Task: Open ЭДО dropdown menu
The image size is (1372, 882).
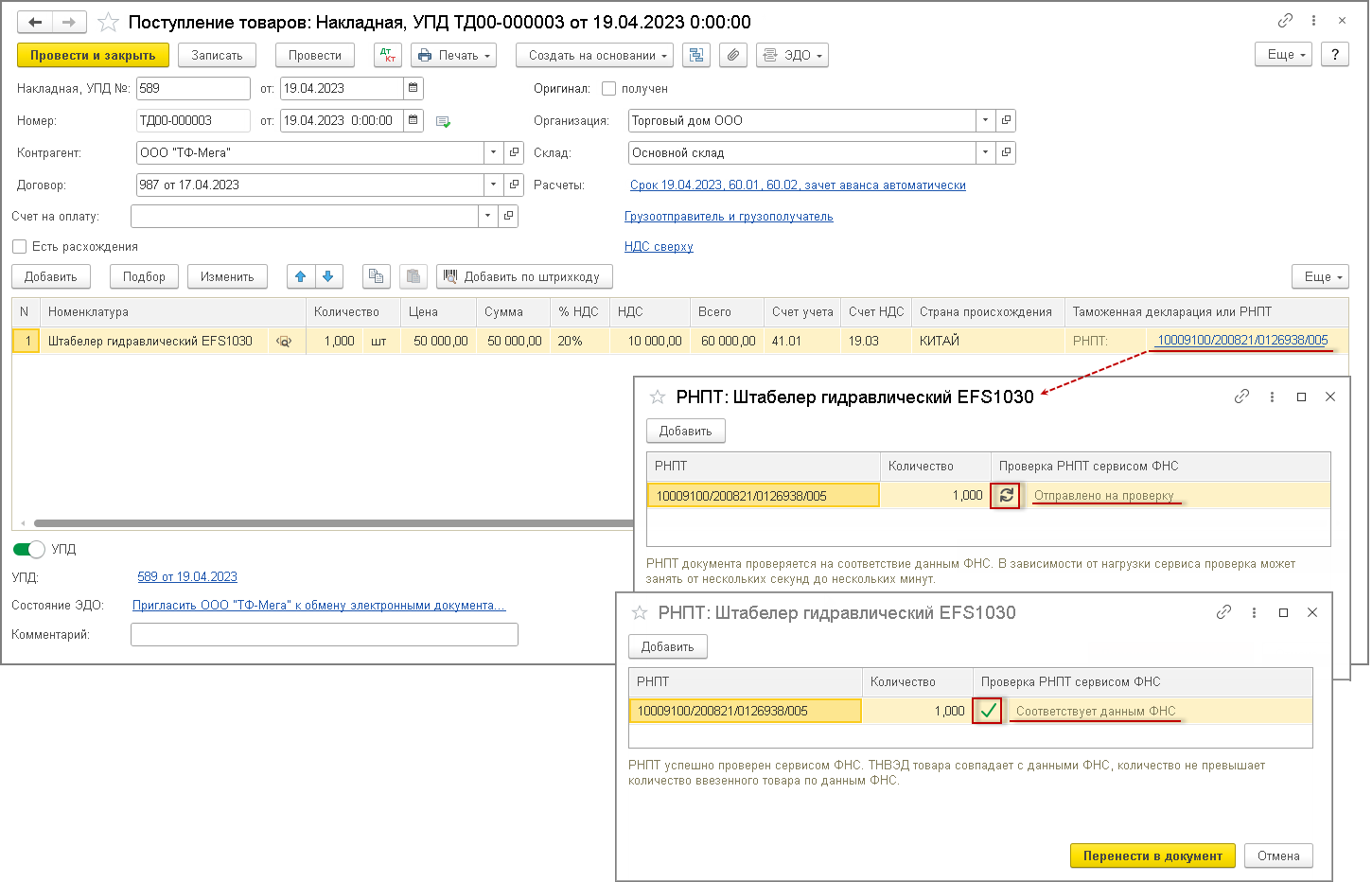Action: click(x=793, y=55)
